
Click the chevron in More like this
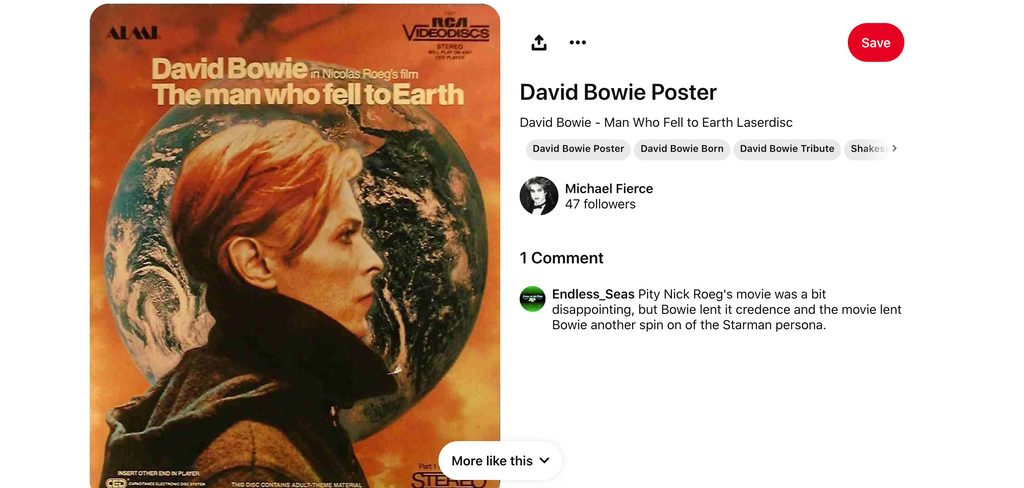pyautogui.click(x=544, y=461)
